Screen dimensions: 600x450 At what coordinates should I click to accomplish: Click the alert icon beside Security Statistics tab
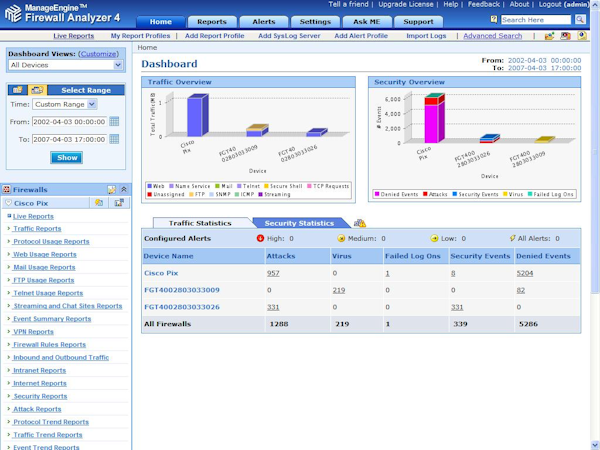pyautogui.click(x=360, y=223)
